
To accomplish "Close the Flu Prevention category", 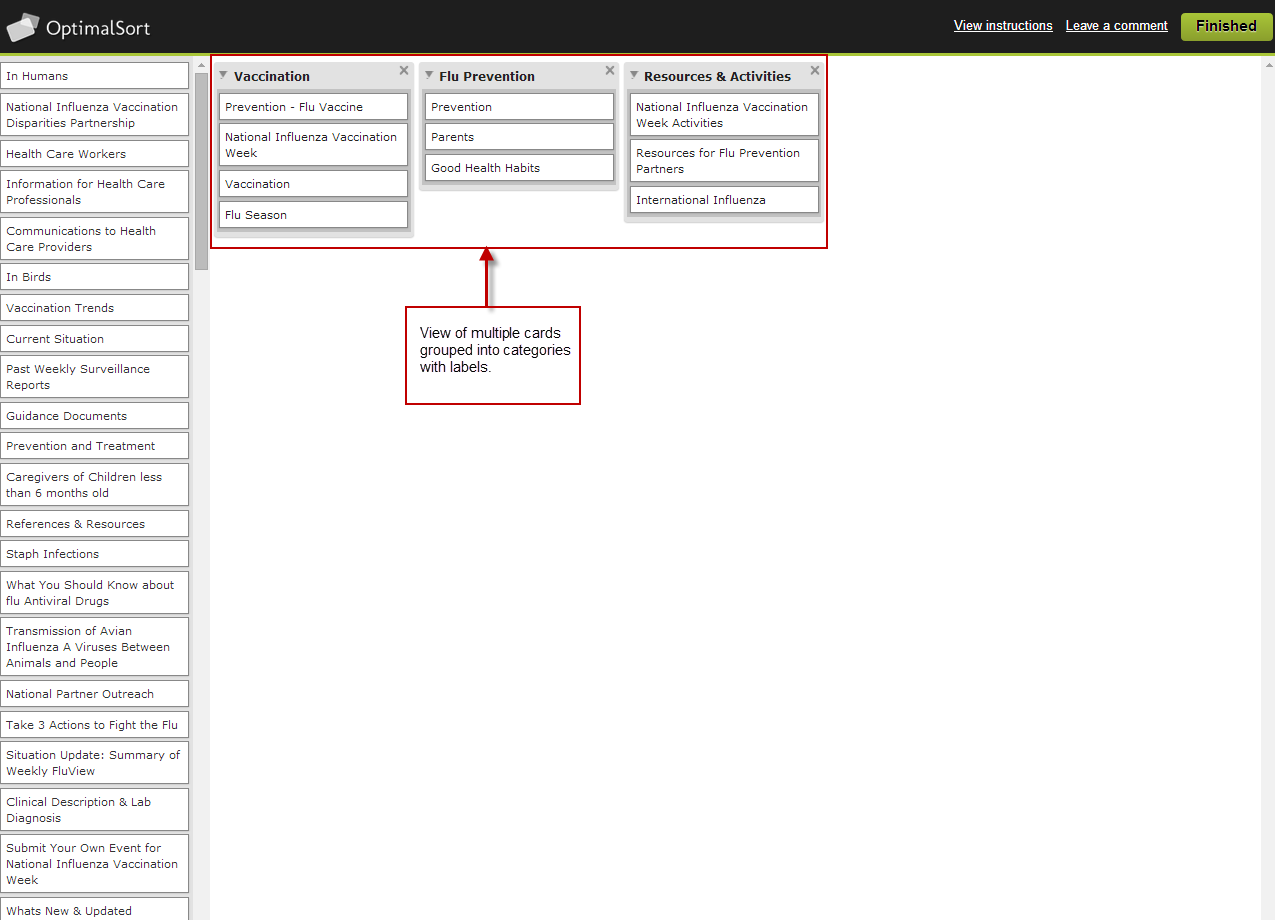I will (x=610, y=70).
